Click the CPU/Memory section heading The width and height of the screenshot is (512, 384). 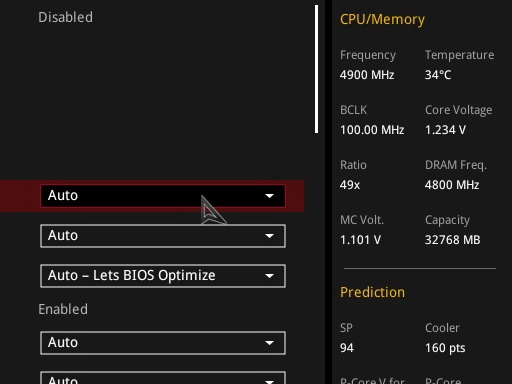pos(382,19)
